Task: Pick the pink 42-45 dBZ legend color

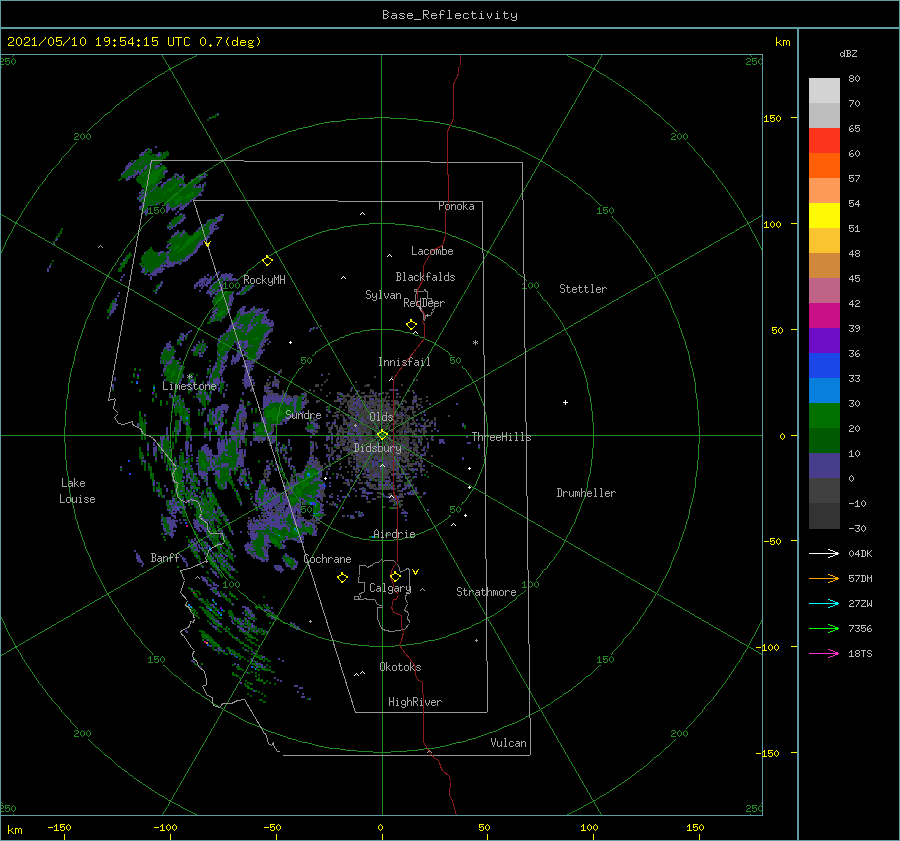Action: 824,290
